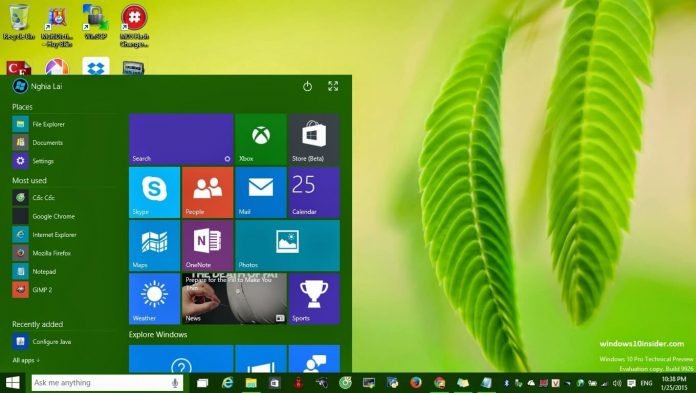Viewport: 696px width, 393px height.
Task: Open the People tile
Action: [x=208, y=192]
